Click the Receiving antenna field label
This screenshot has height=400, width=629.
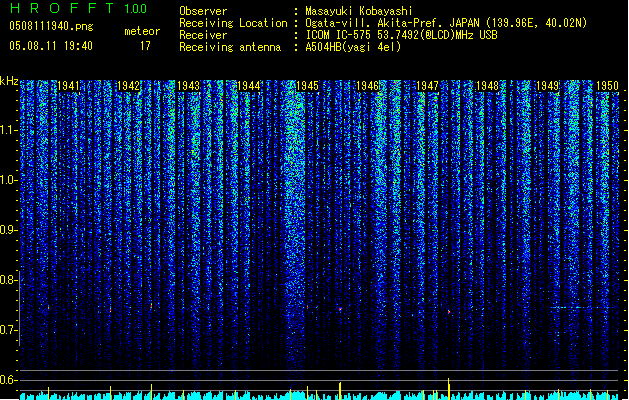pos(230,47)
